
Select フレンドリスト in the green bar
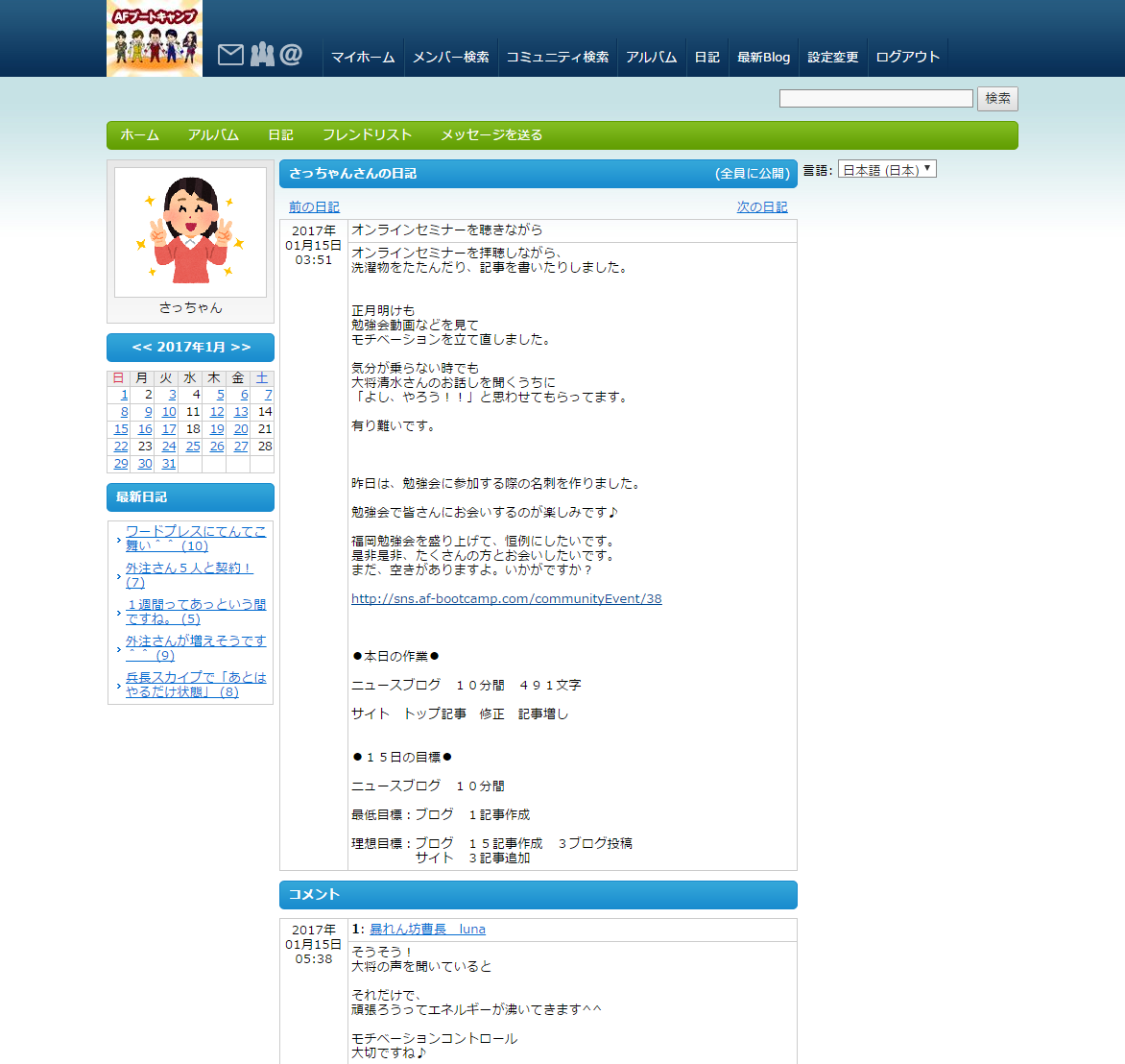(x=367, y=135)
